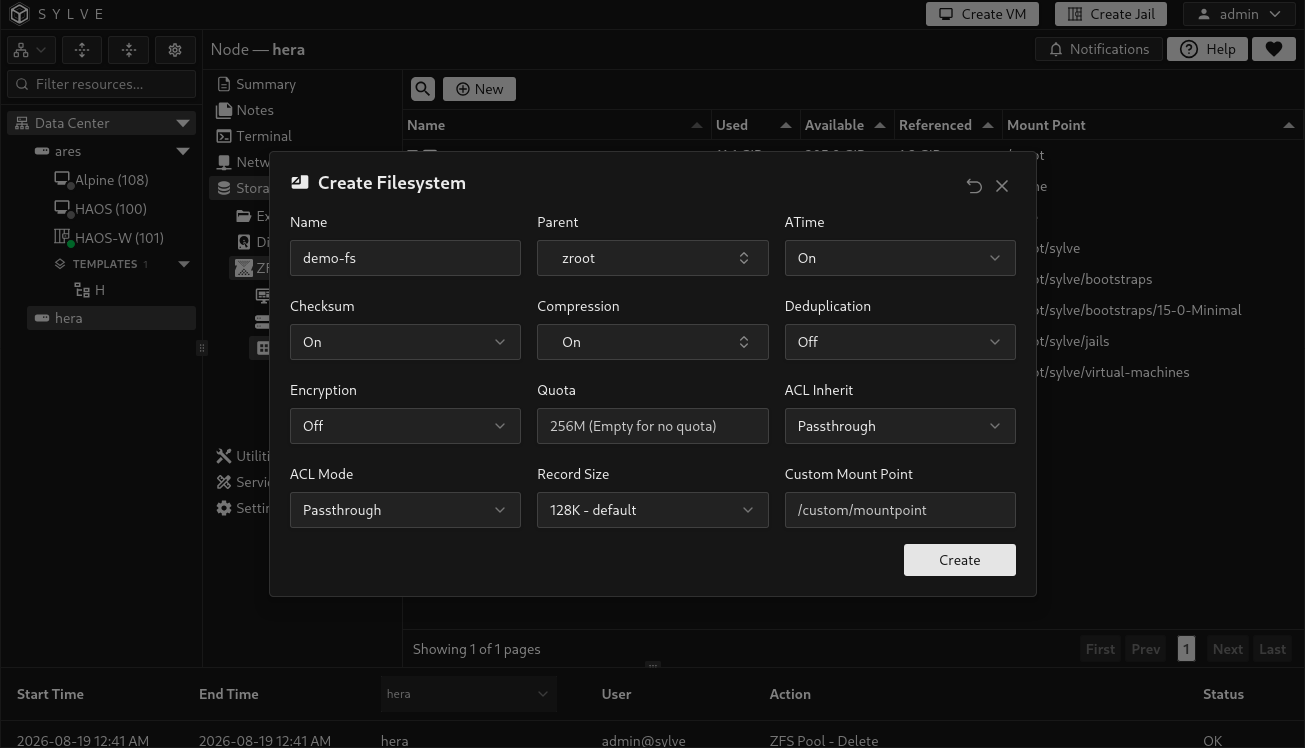Click the collapse all tree icon
Viewport: 1305px width, 748px height.
129,49
